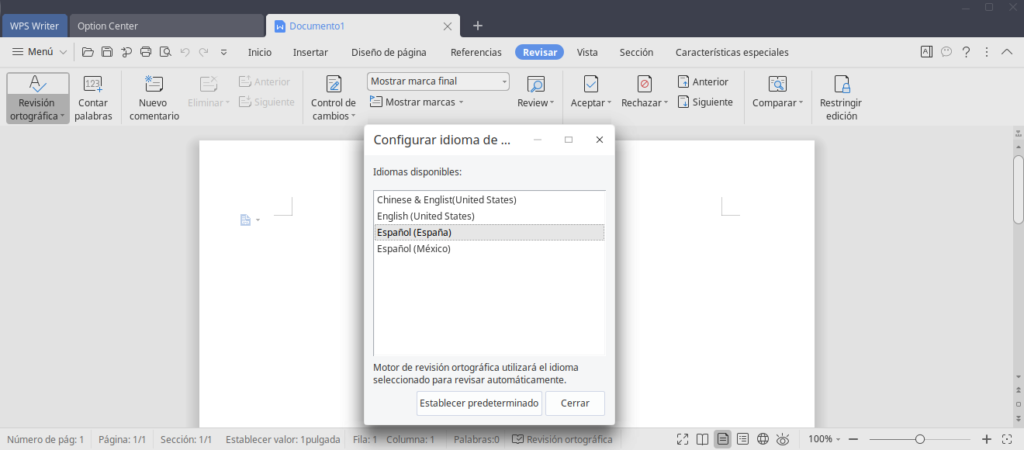Open the Mostrar marca final dropdown
The image size is (1024, 450).
(x=439, y=81)
